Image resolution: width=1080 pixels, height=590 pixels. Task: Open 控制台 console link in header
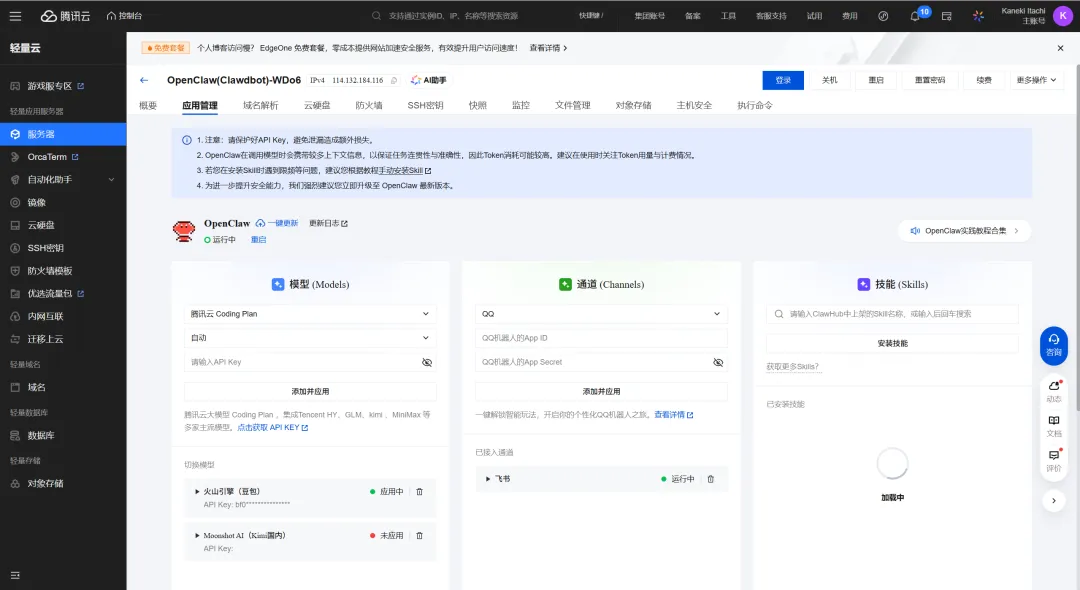point(125,16)
